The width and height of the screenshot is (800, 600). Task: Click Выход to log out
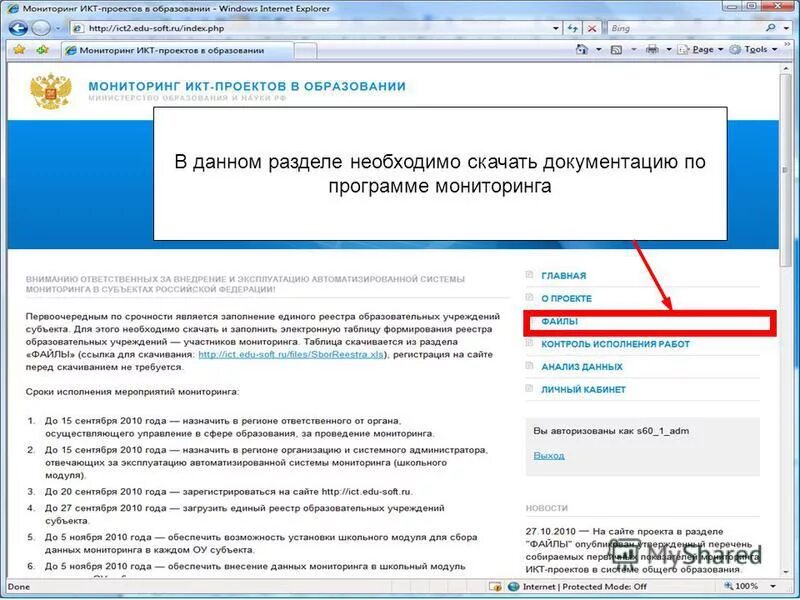tap(549, 455)
